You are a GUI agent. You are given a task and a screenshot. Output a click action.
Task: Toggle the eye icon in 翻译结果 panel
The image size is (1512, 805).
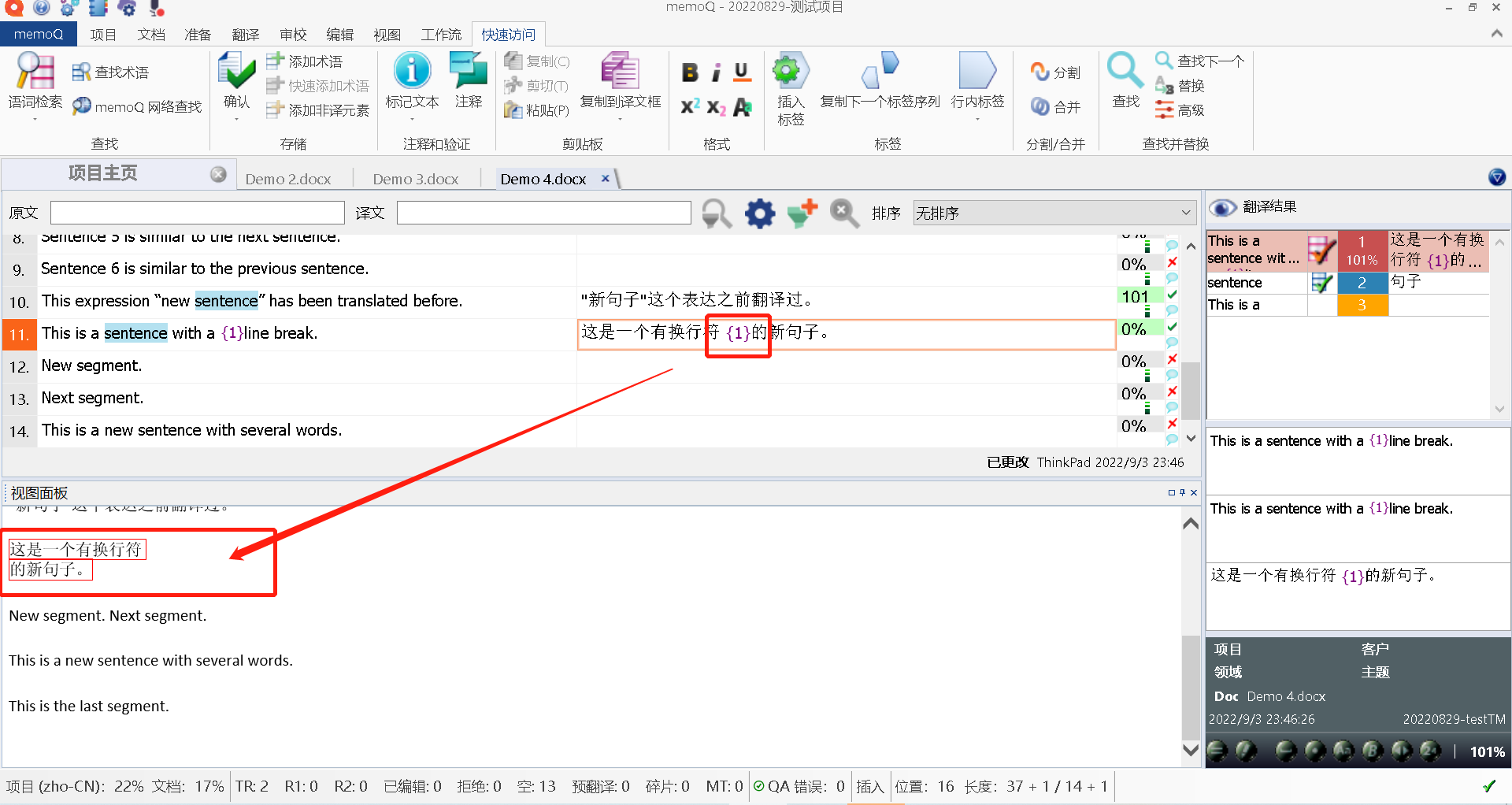pyautogui.click(x=1222, y=207)
